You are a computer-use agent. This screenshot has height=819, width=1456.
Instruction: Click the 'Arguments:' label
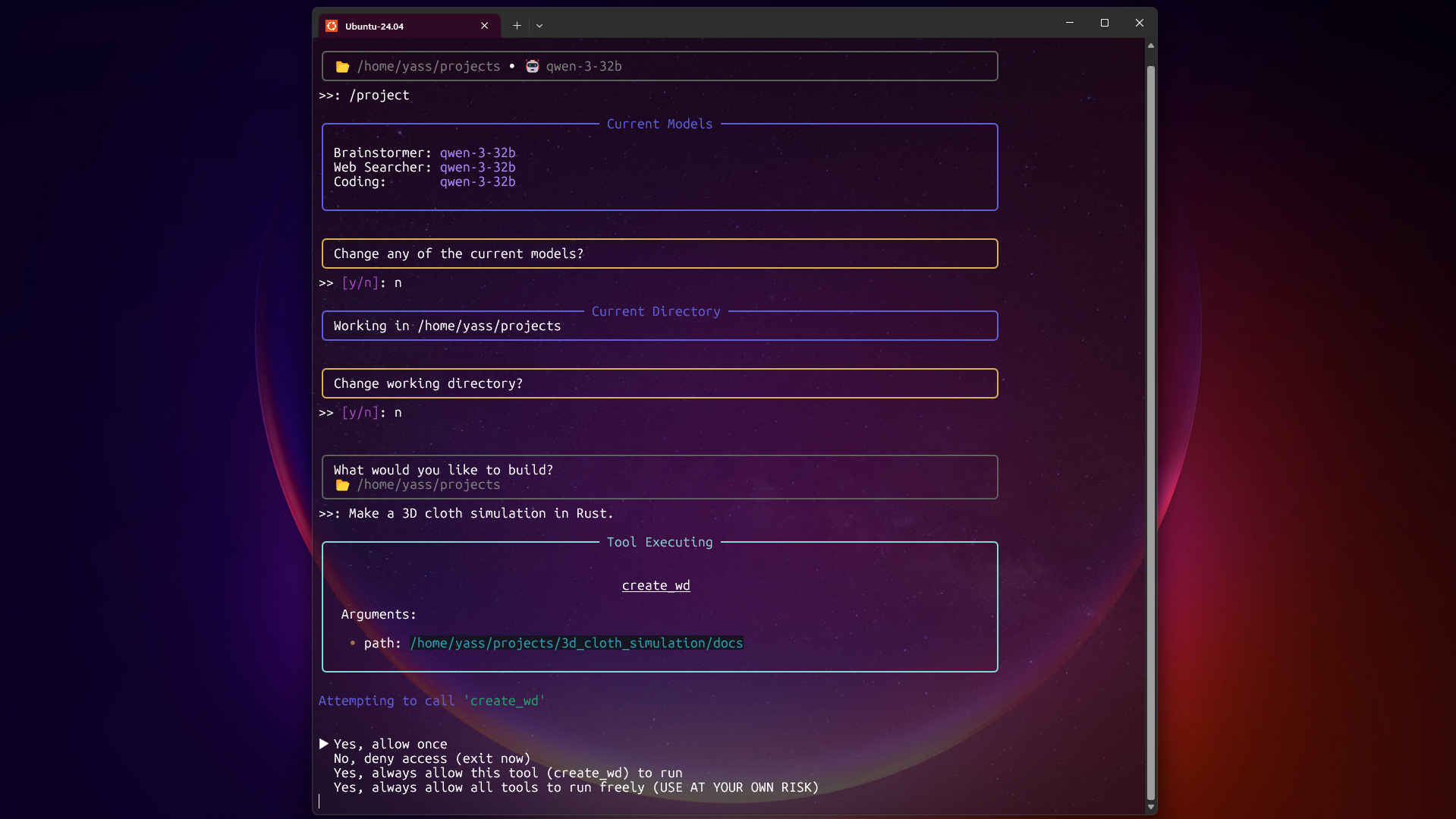pos(379,614)
